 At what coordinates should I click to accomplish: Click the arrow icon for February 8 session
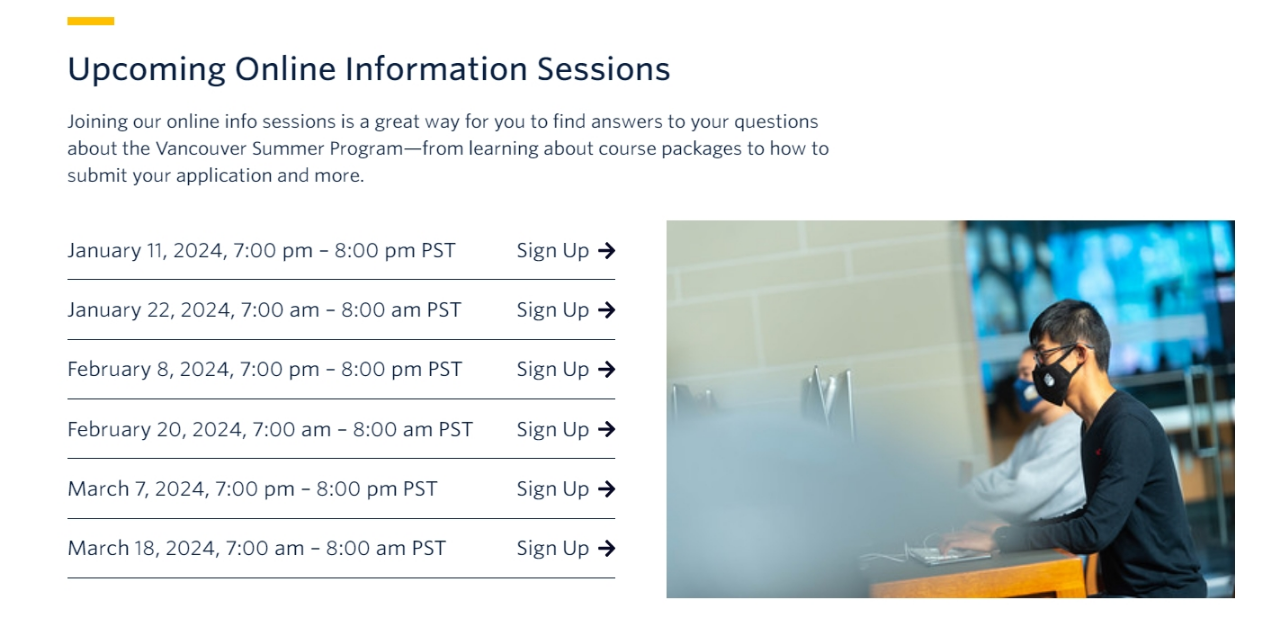pos(606,370)
